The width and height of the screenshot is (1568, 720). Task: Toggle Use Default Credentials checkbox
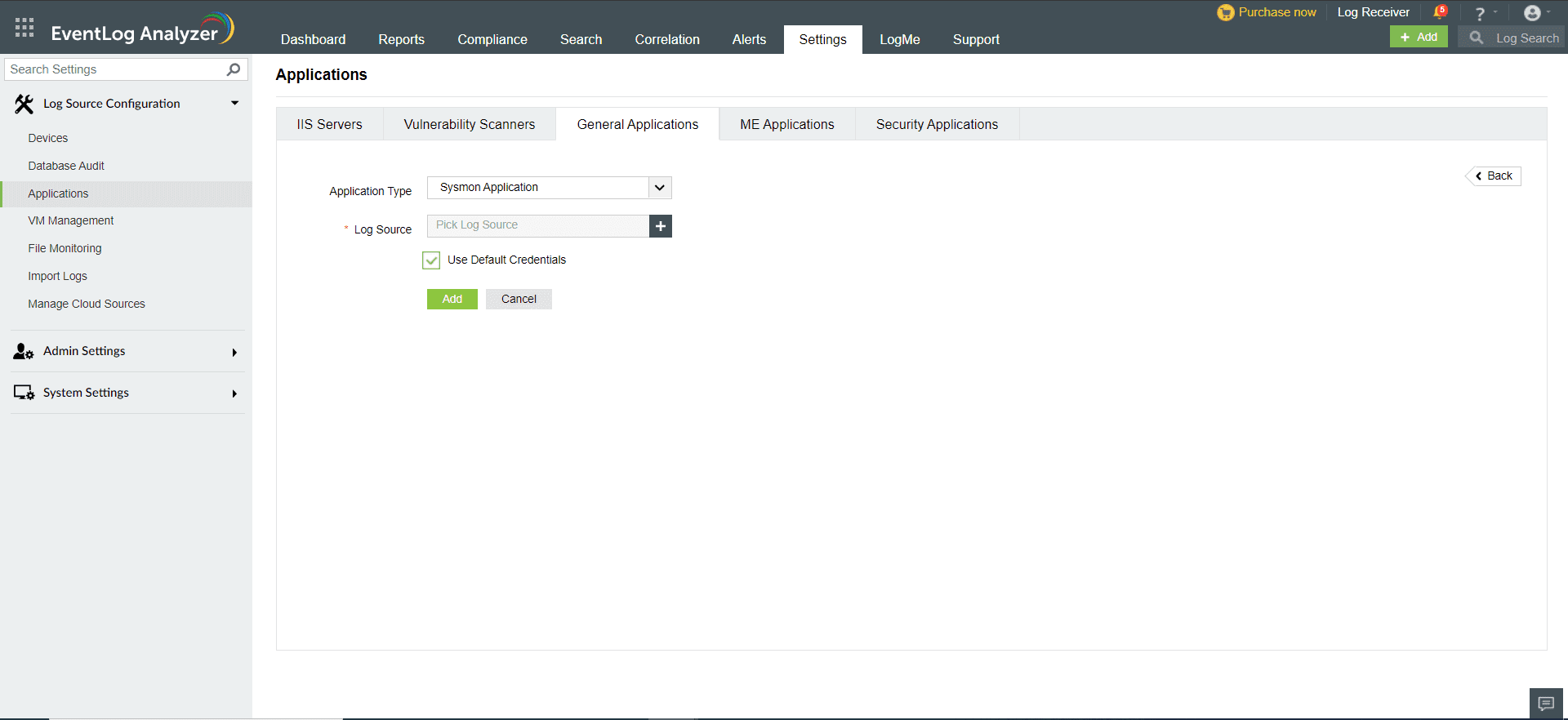431,260
